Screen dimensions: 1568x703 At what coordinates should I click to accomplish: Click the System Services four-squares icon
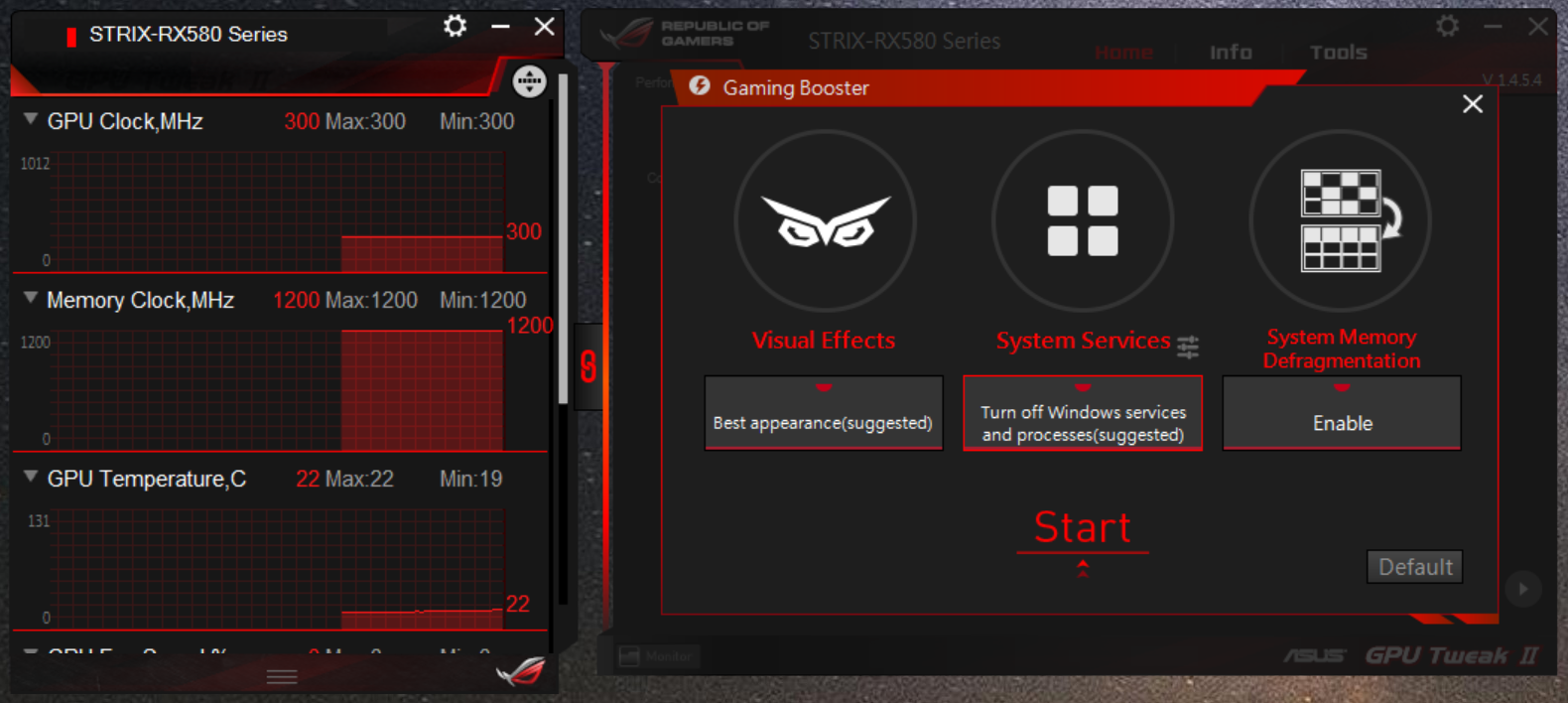coord(1083,220)
